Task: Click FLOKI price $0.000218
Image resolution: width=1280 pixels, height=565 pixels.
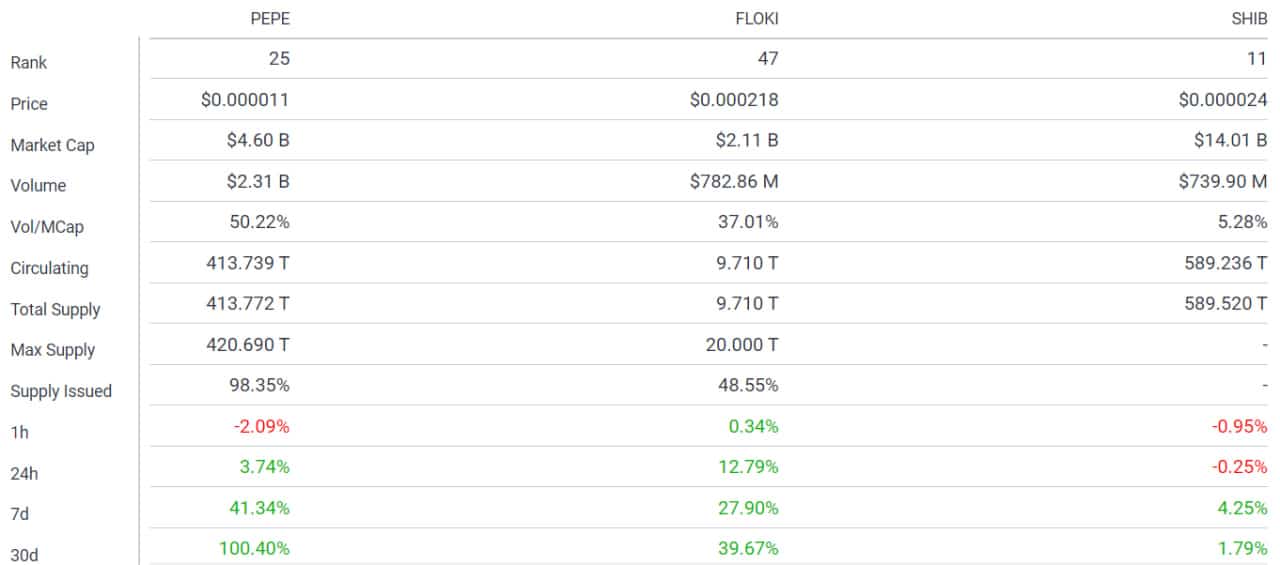Action: click(734, 99)
